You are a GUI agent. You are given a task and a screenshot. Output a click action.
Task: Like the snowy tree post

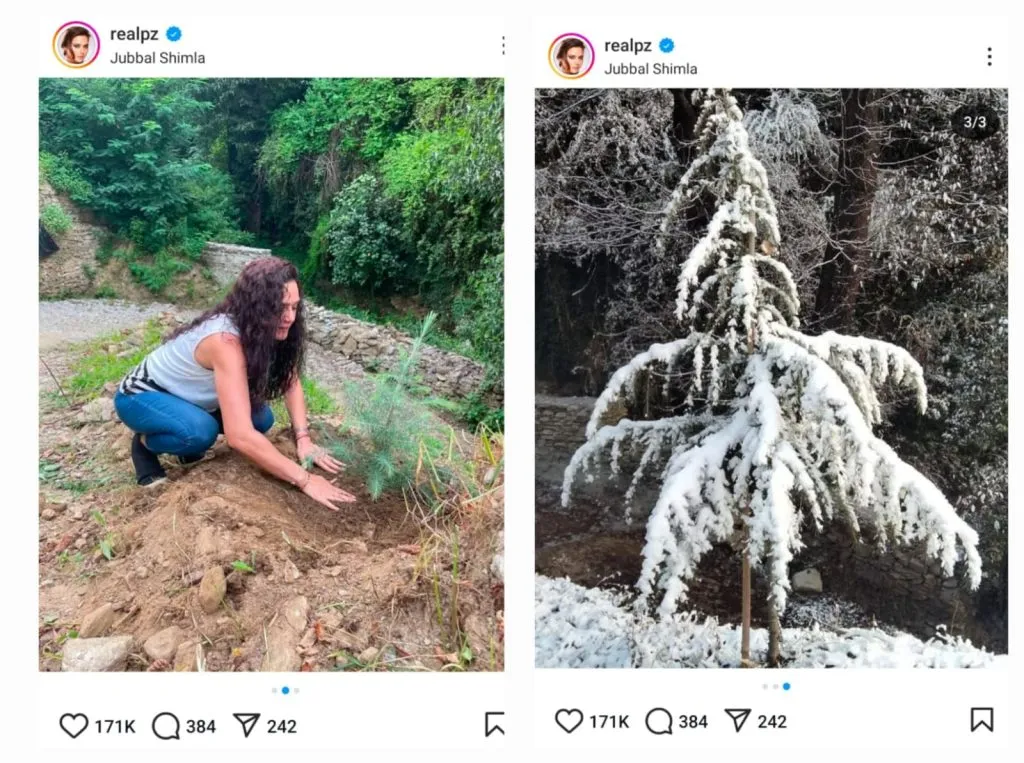[x=570, y=721]
